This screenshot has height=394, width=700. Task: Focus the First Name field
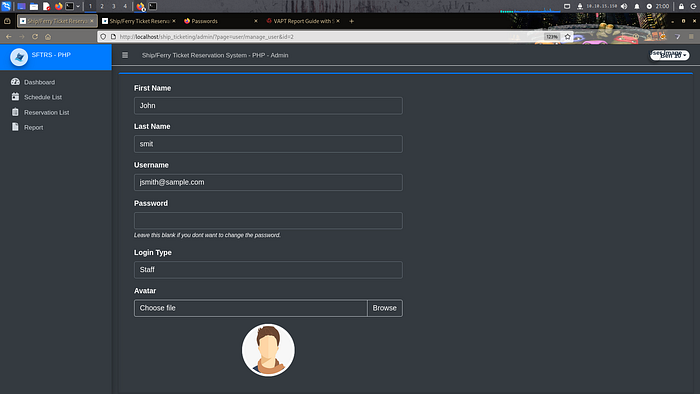268,106
